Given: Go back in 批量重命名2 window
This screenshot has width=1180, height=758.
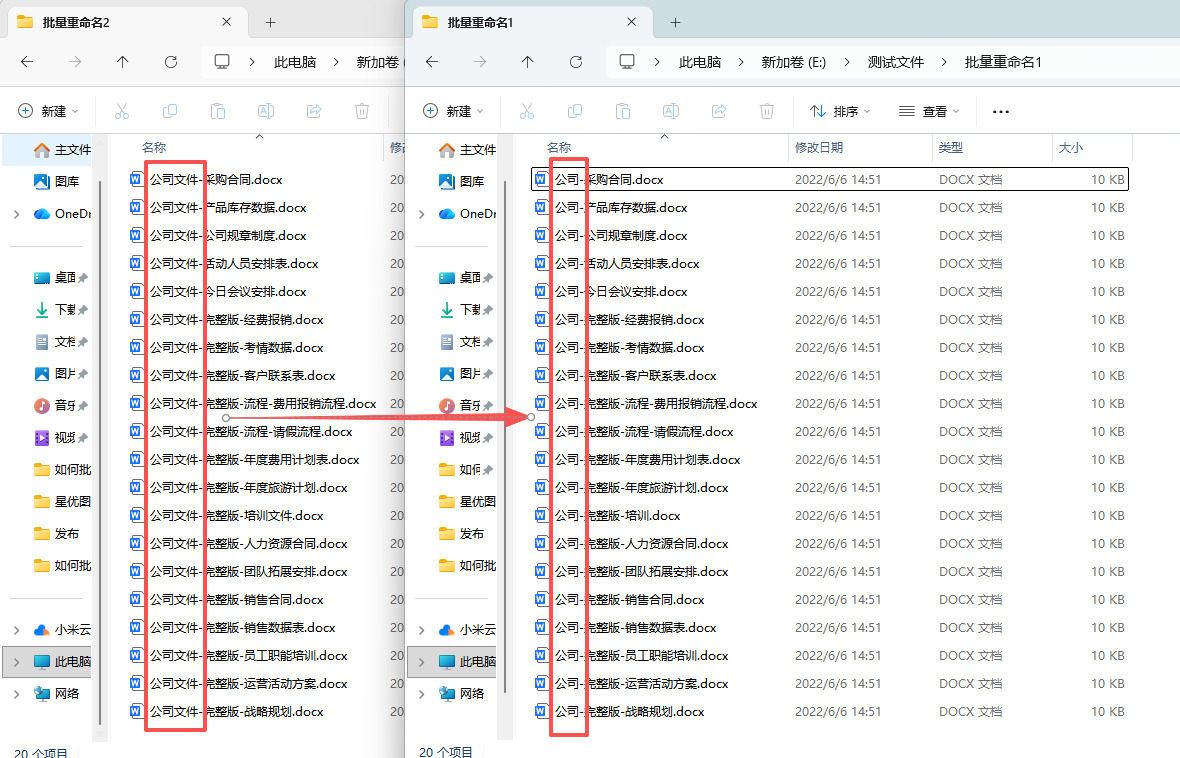Looking at the screenshot, I should [27, 62].
